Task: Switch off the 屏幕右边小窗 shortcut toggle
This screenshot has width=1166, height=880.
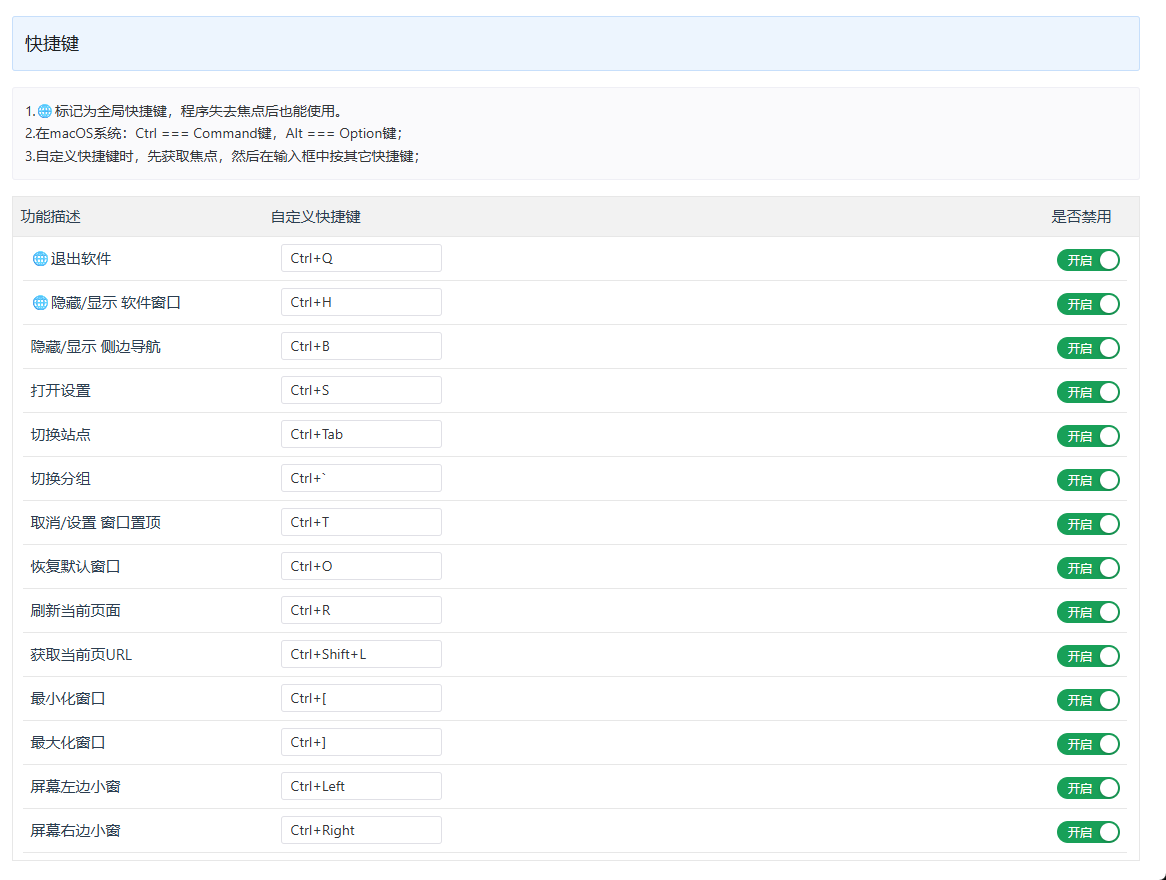Action: click(x=1088, y=832)
